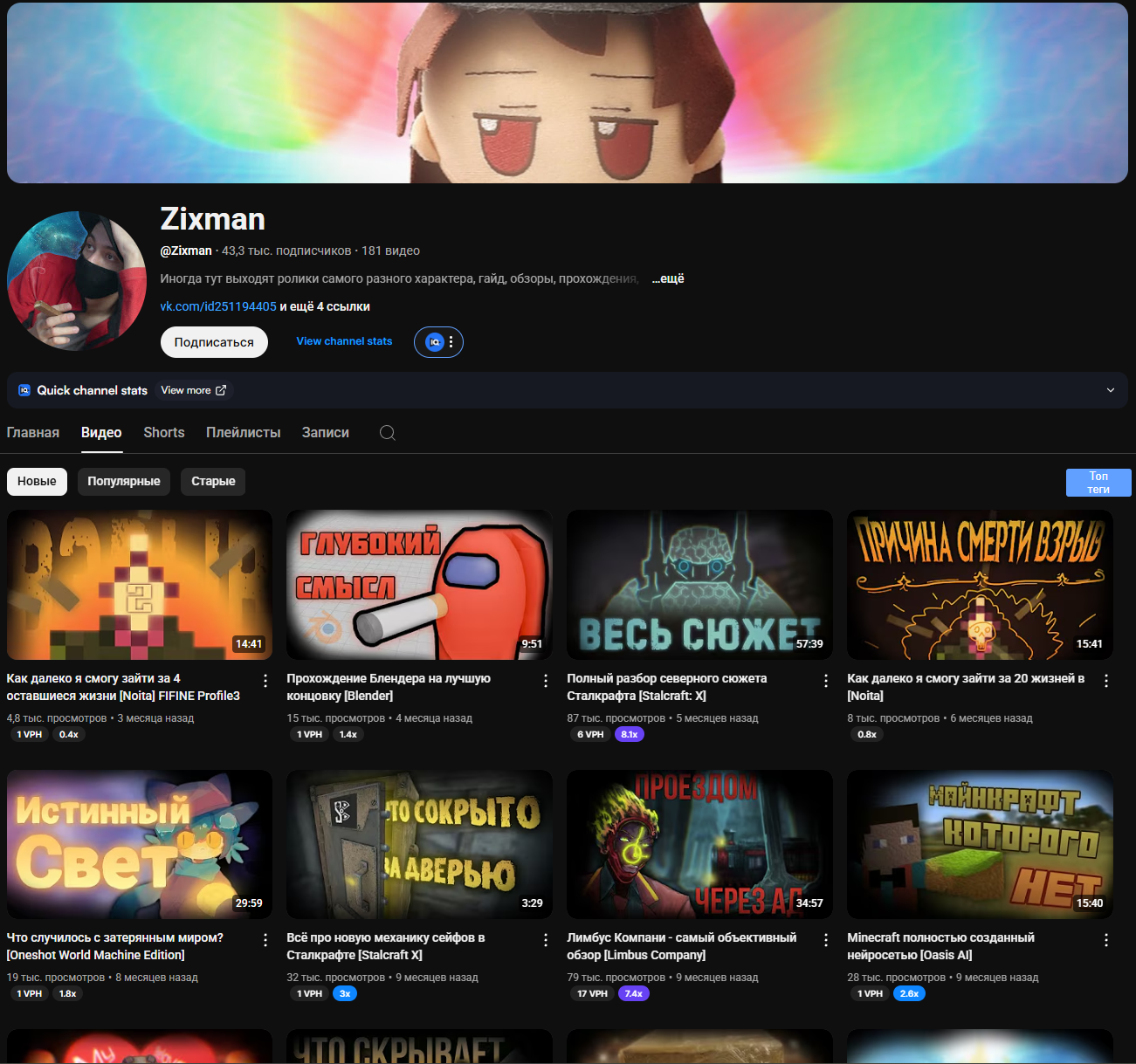Open options menu for the Blender video

tap(546, 681)
